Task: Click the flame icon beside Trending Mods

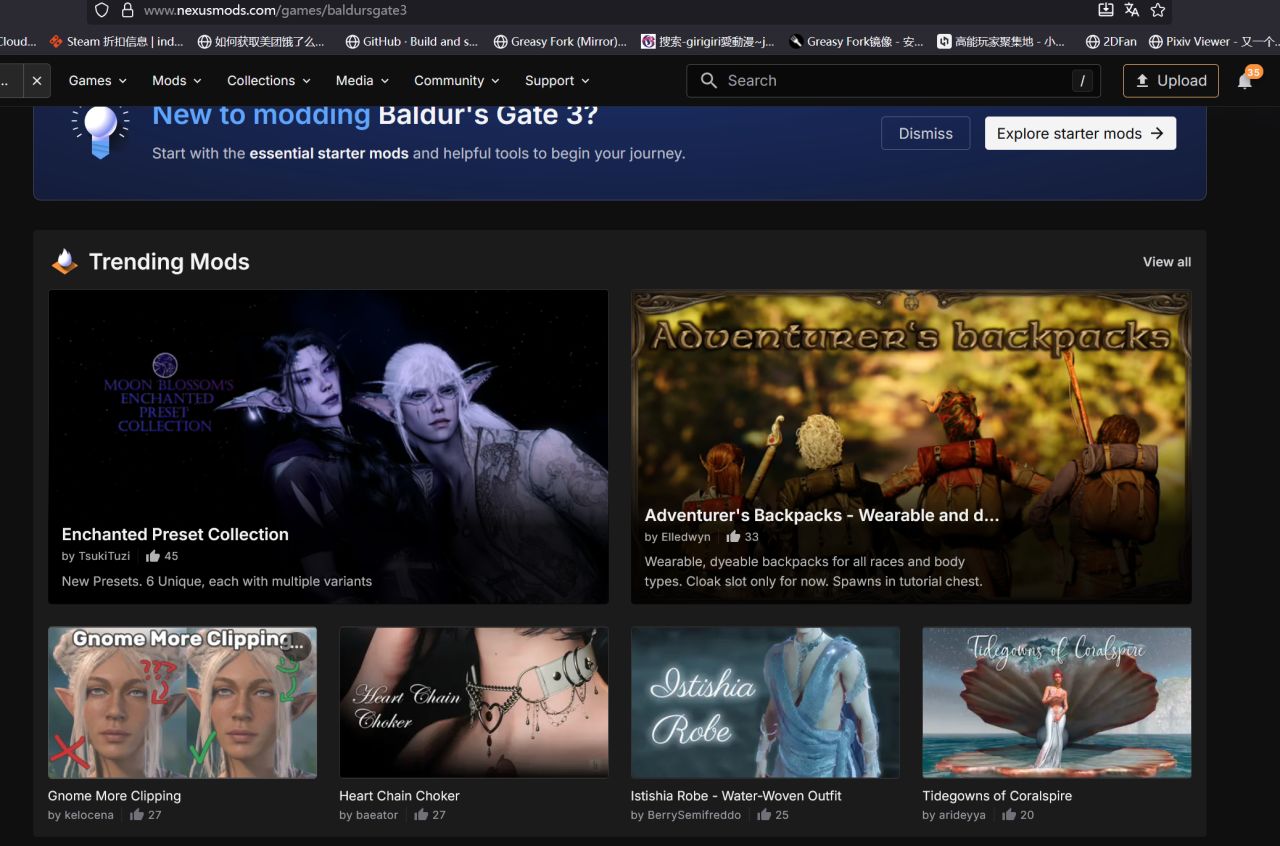Action: 65,262
